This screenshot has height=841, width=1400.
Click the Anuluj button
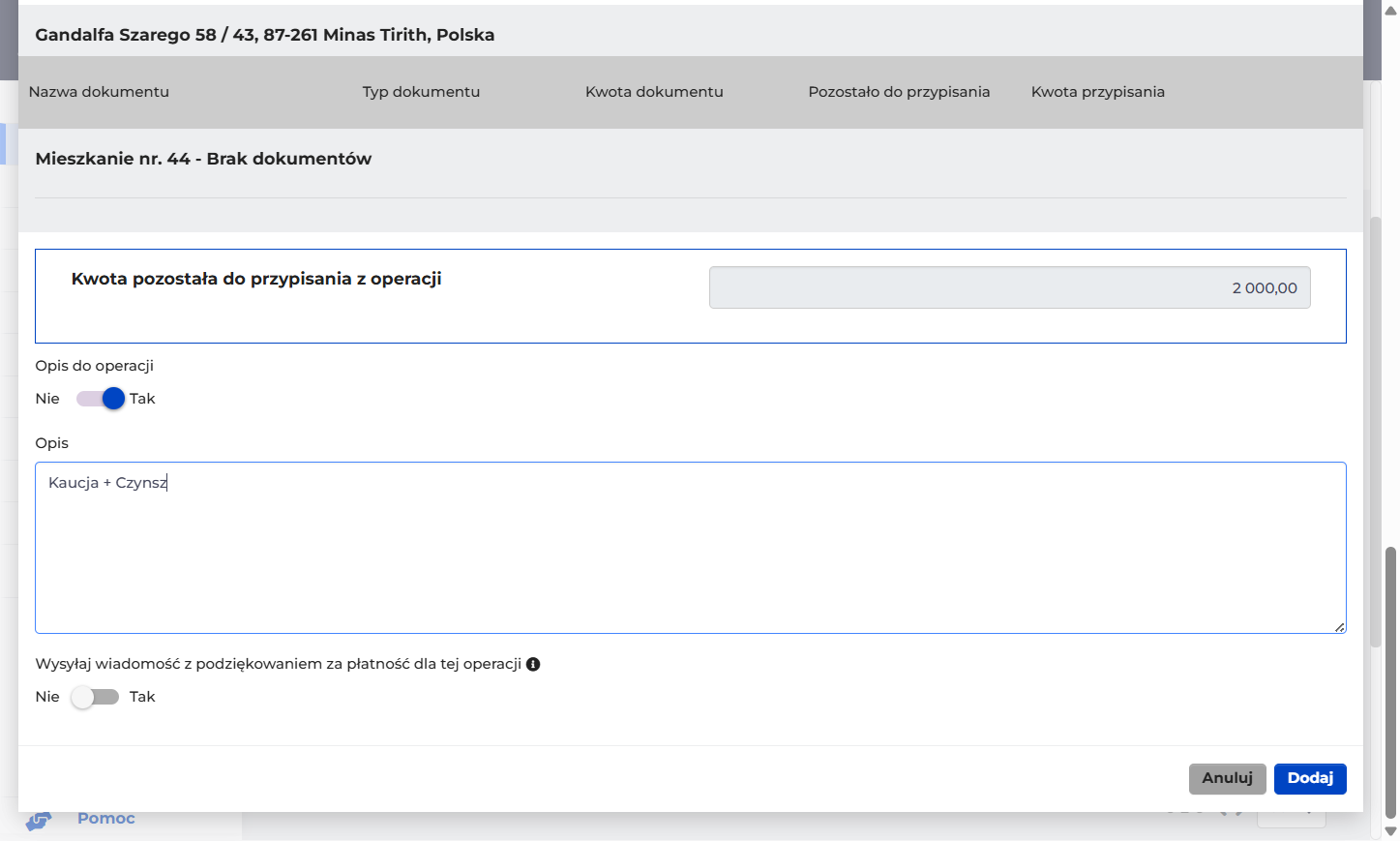1227,778
